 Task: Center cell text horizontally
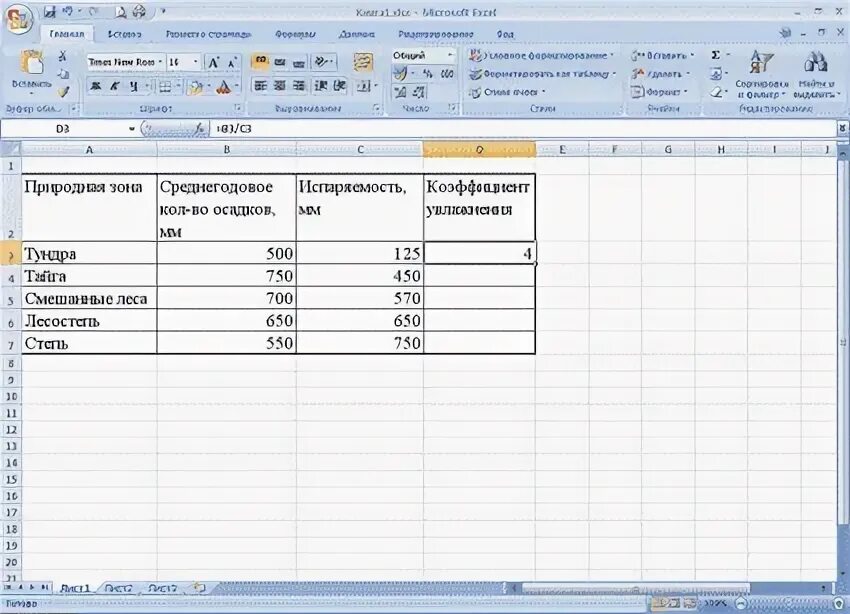280,86
